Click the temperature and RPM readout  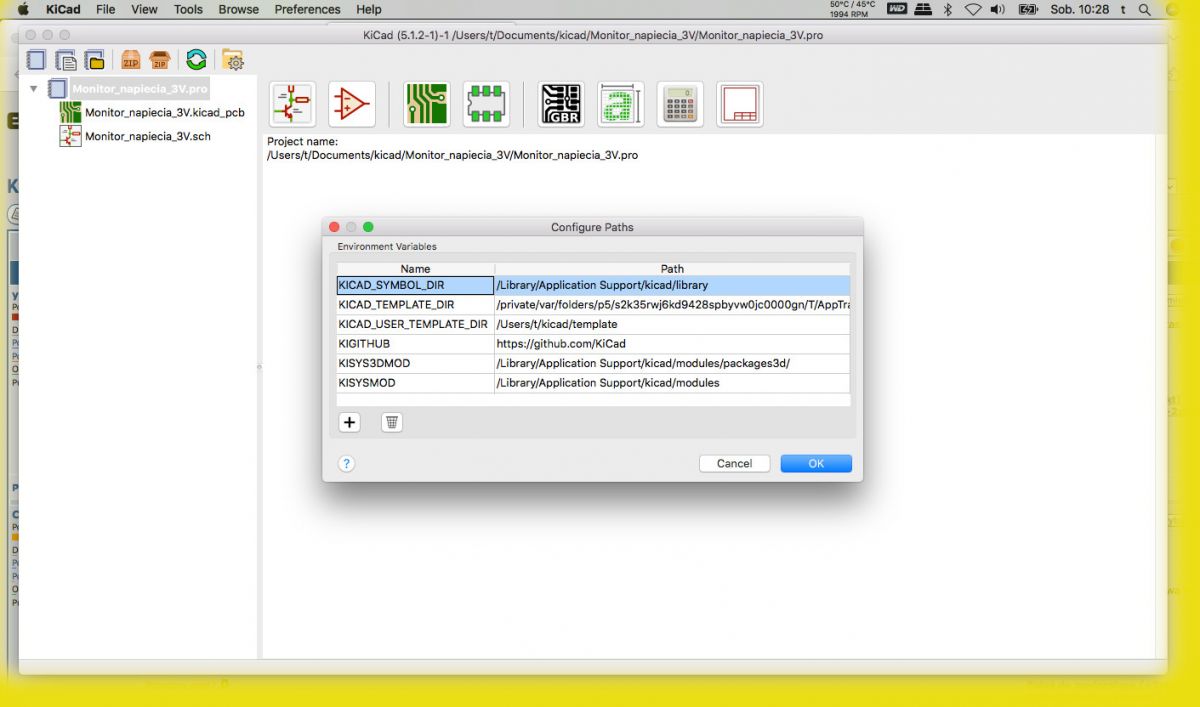click(x=852, y=9)
